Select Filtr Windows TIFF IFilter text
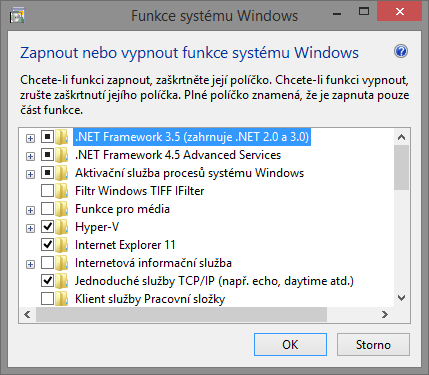 [139, 191]
